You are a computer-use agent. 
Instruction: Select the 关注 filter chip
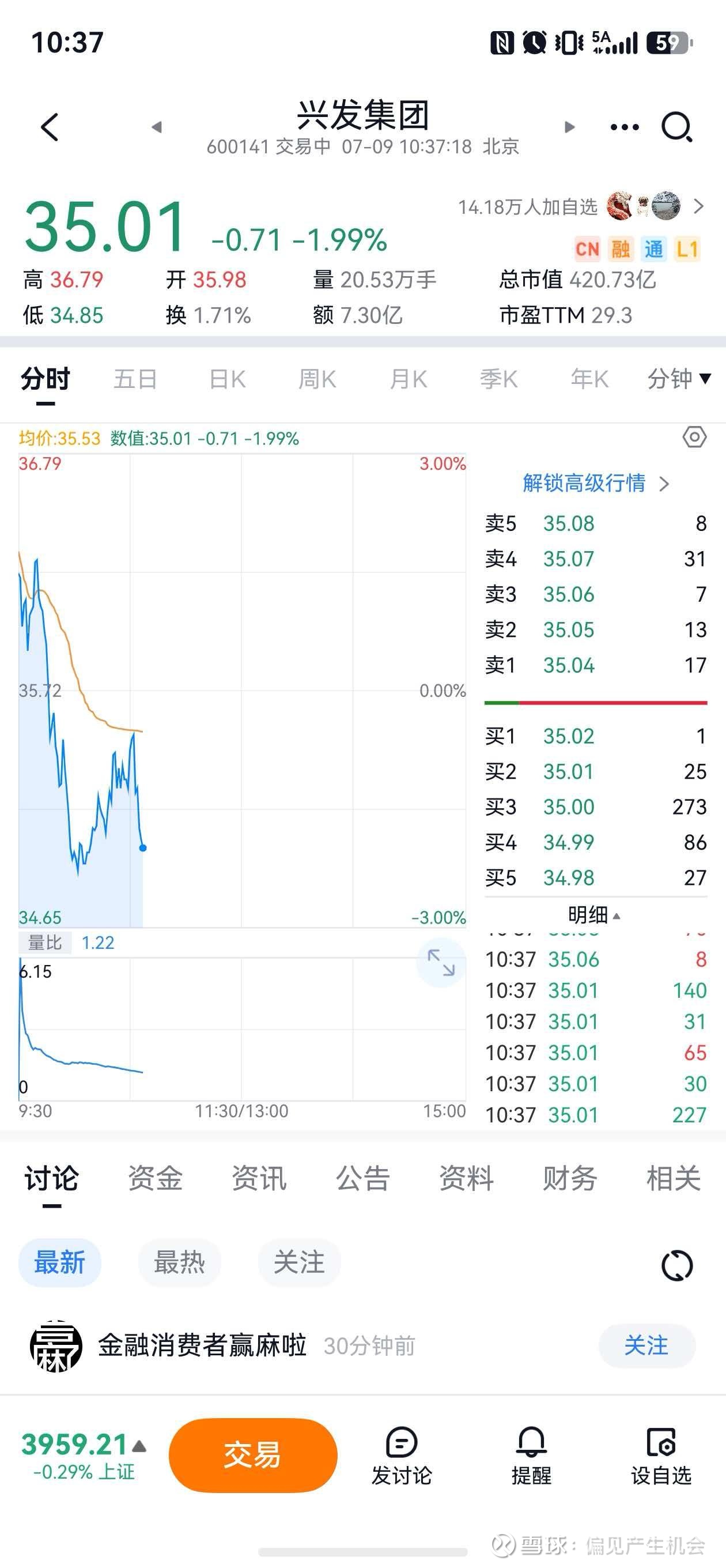pyautogui.click(x=299, y=1262)
